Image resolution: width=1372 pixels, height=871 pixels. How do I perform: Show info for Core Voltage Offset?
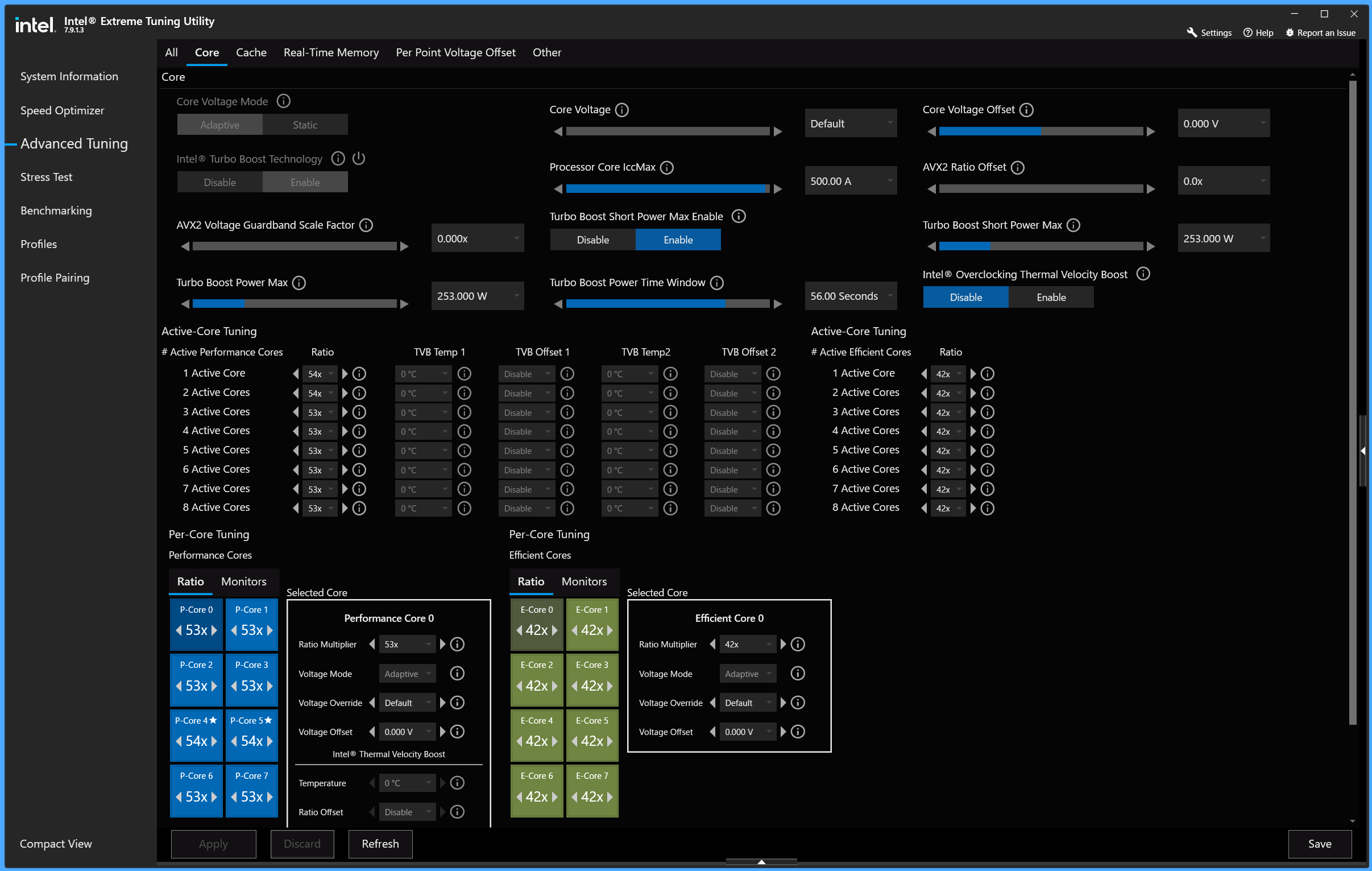tap(1026, 109)
